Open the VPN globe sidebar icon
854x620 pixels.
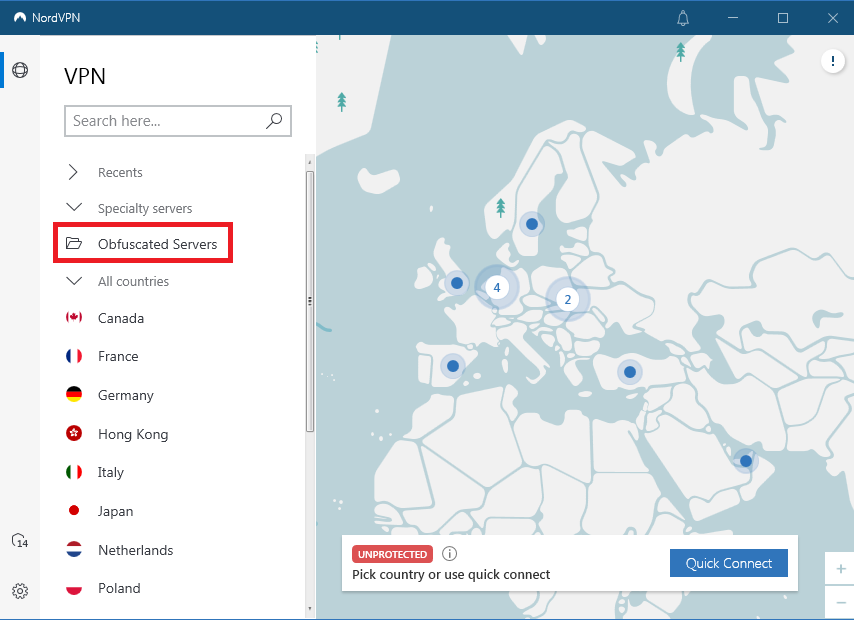coord(20,70)
